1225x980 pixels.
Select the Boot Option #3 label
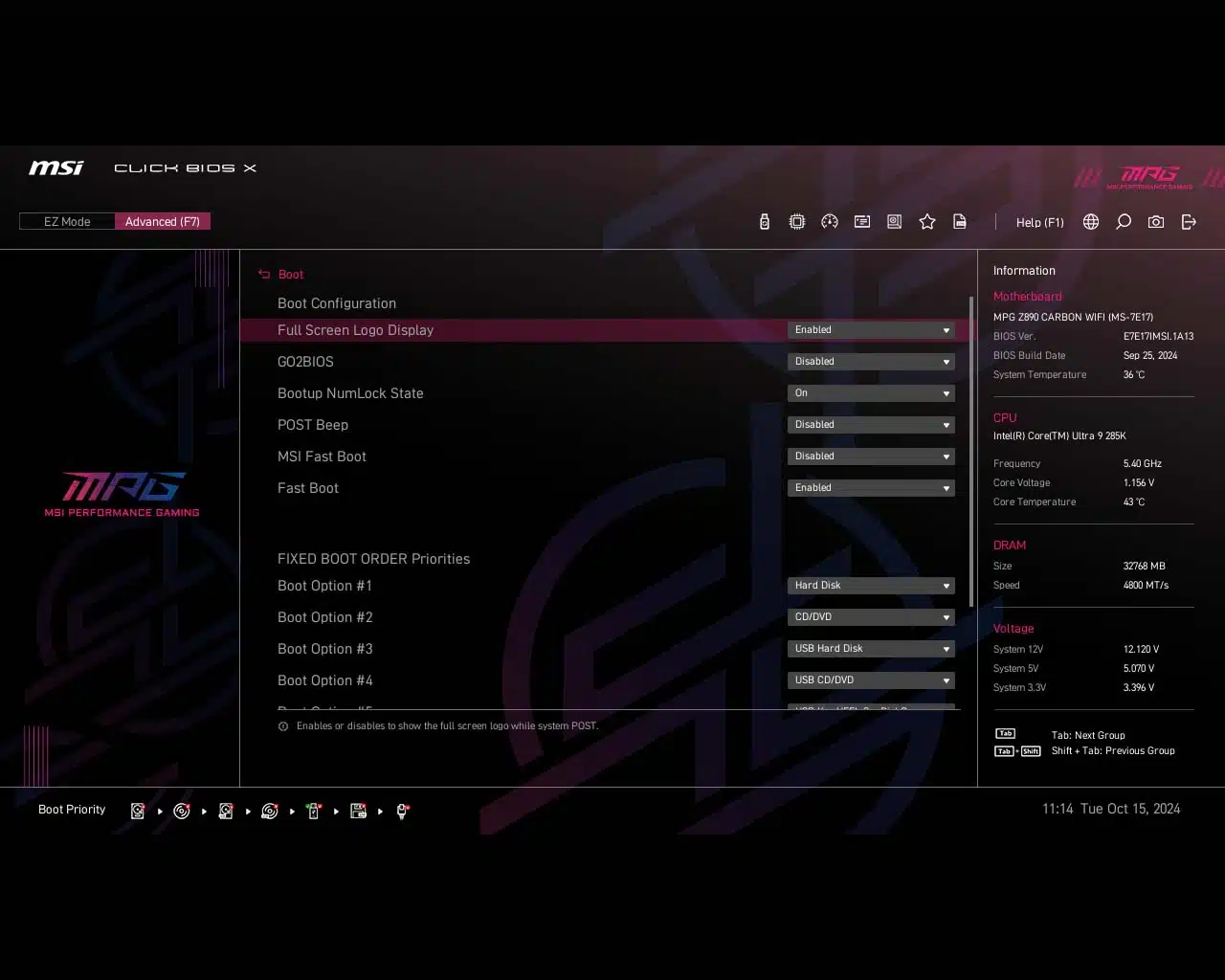[324, 649]
